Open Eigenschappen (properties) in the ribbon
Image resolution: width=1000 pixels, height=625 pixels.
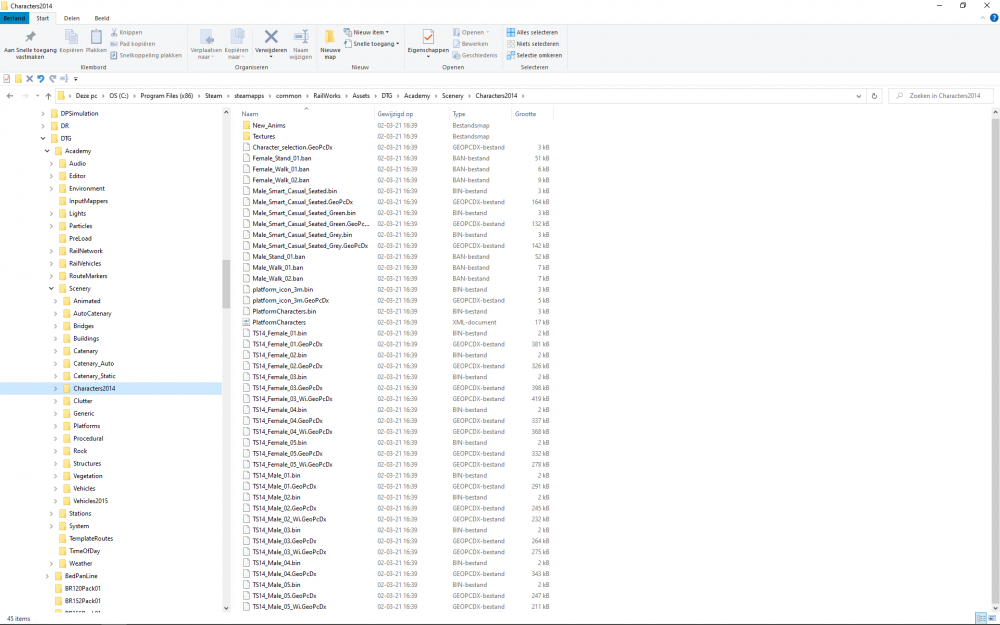[428, 37]
